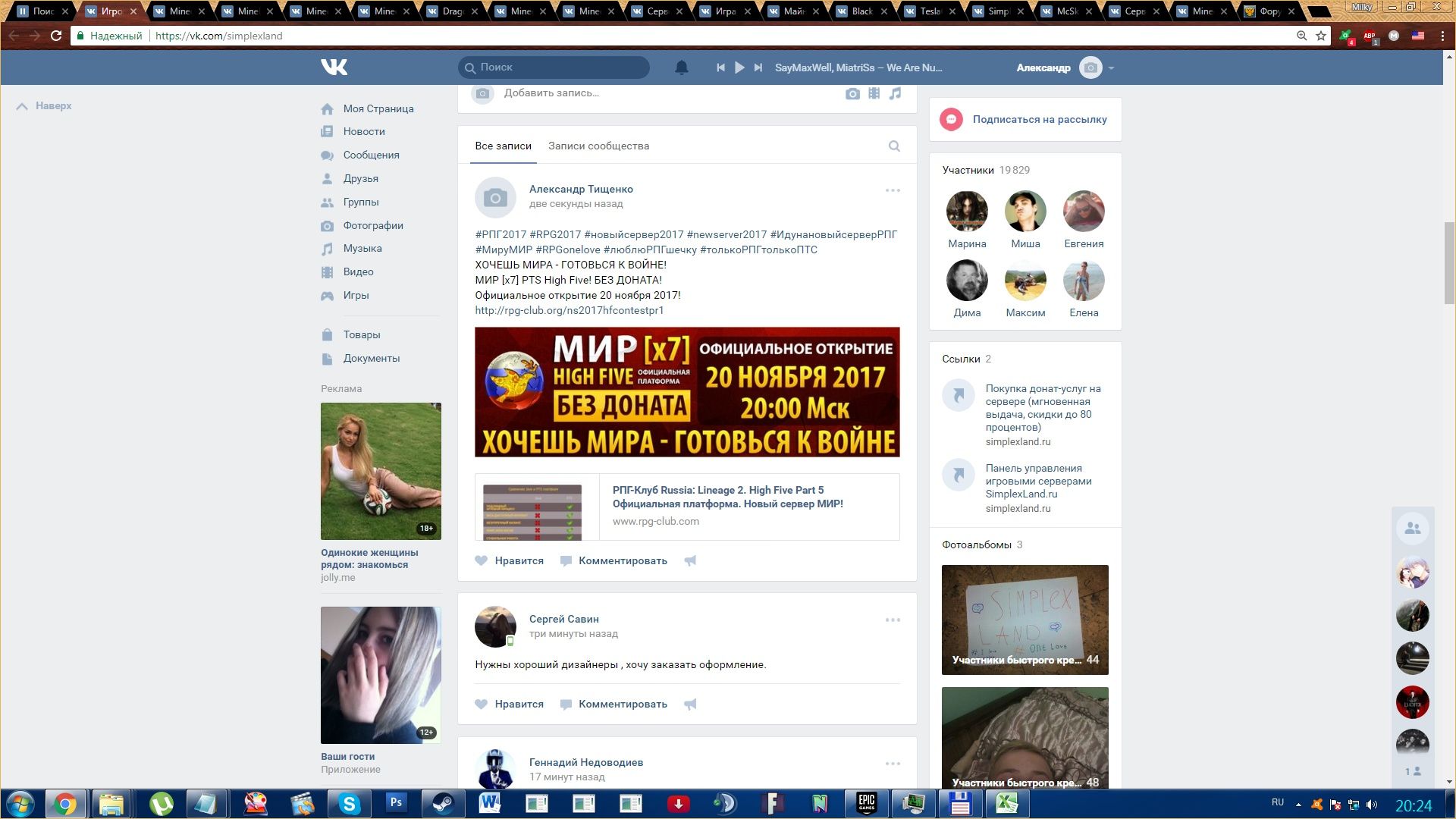
Task: Like Александр Тищенко's post
Action: coord(510,561)
